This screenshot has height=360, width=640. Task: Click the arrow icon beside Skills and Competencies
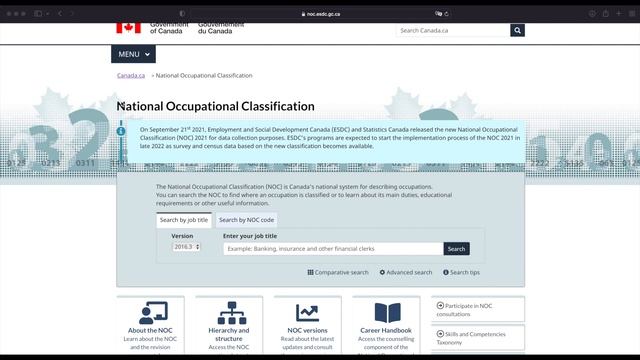[x=440, y=333]
